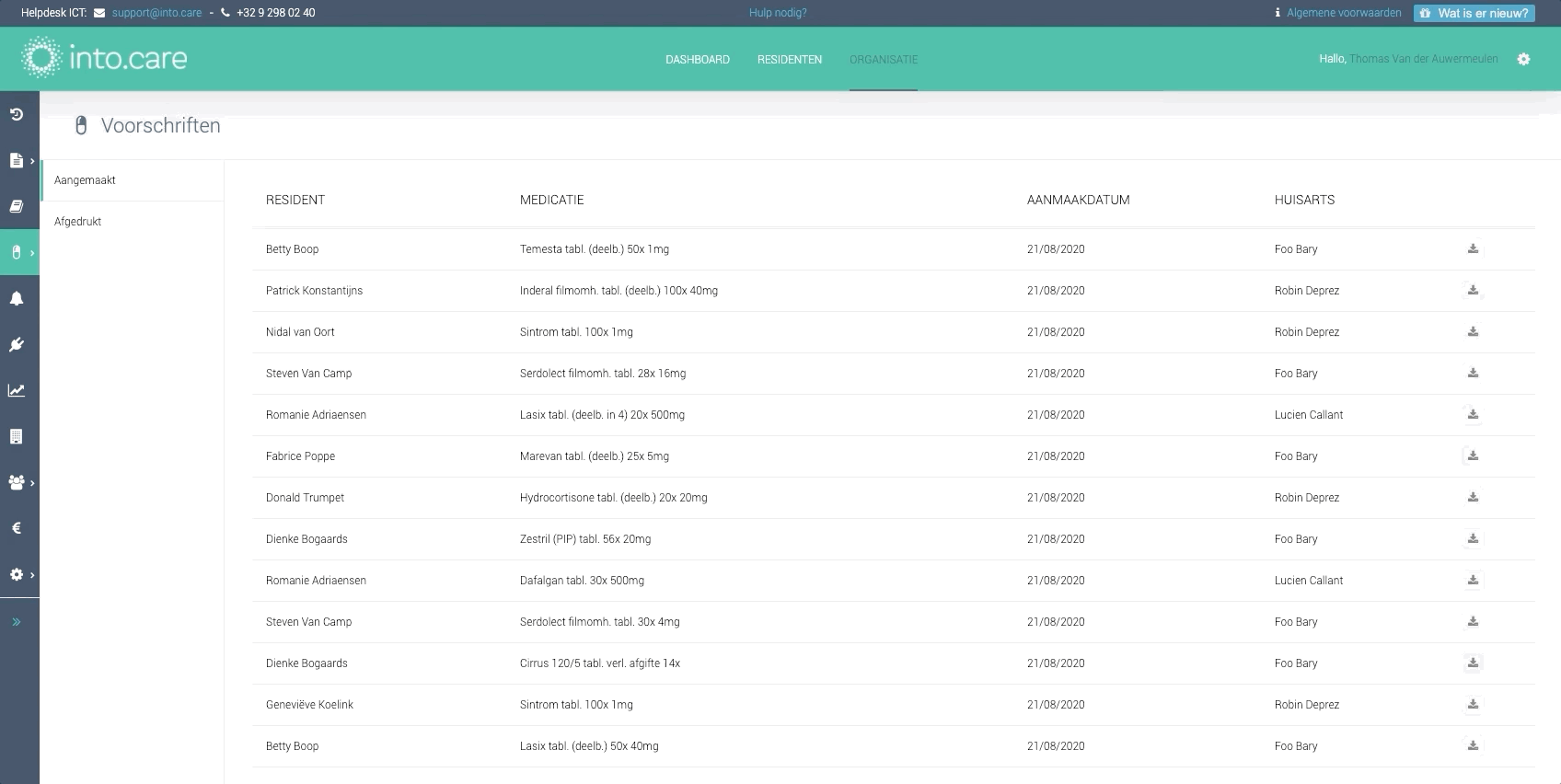Click the Voorschriften page heading

[x=161, y=126]
